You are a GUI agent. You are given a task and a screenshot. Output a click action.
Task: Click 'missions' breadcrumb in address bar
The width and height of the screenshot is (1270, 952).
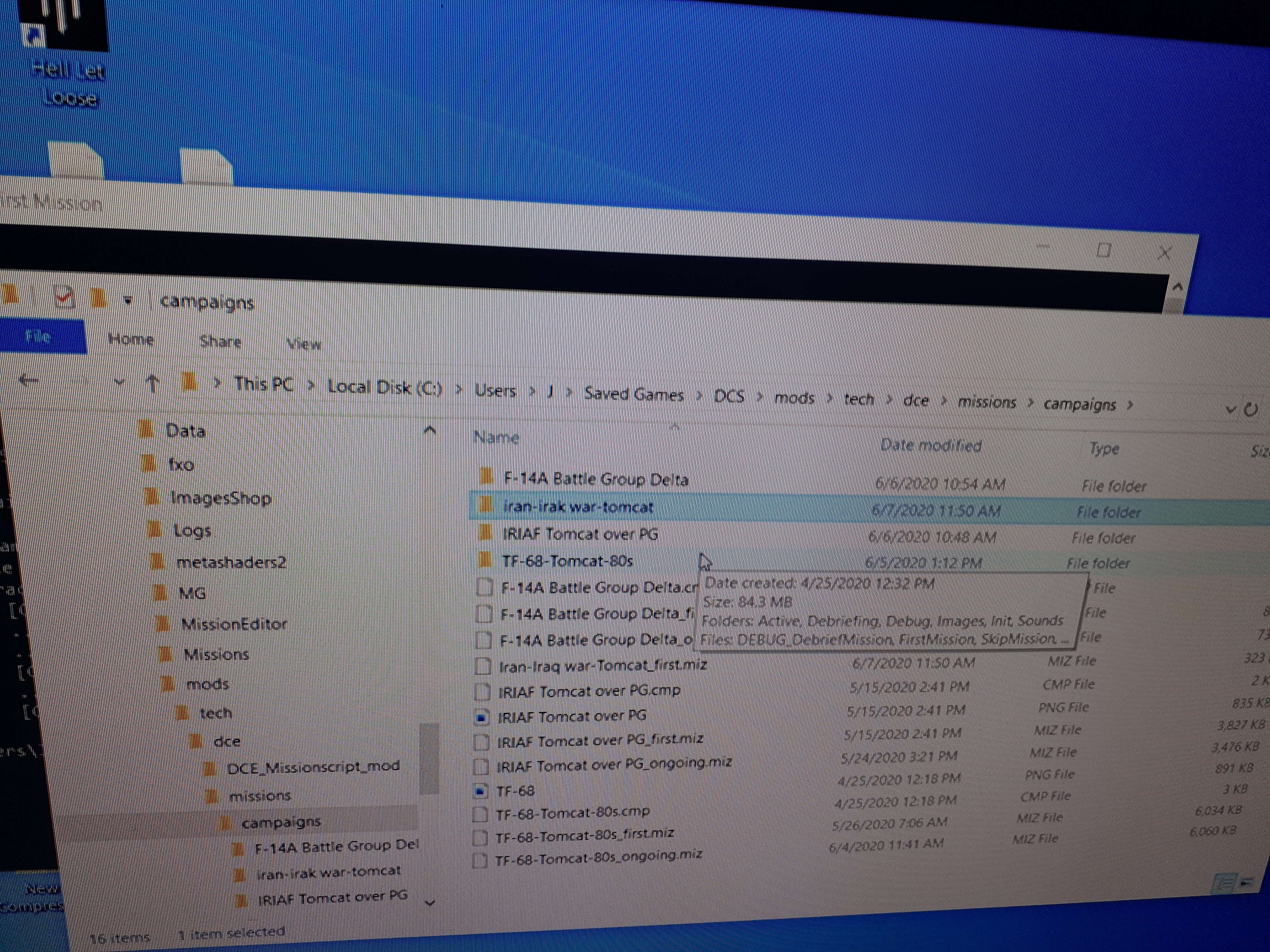(986, 403)
